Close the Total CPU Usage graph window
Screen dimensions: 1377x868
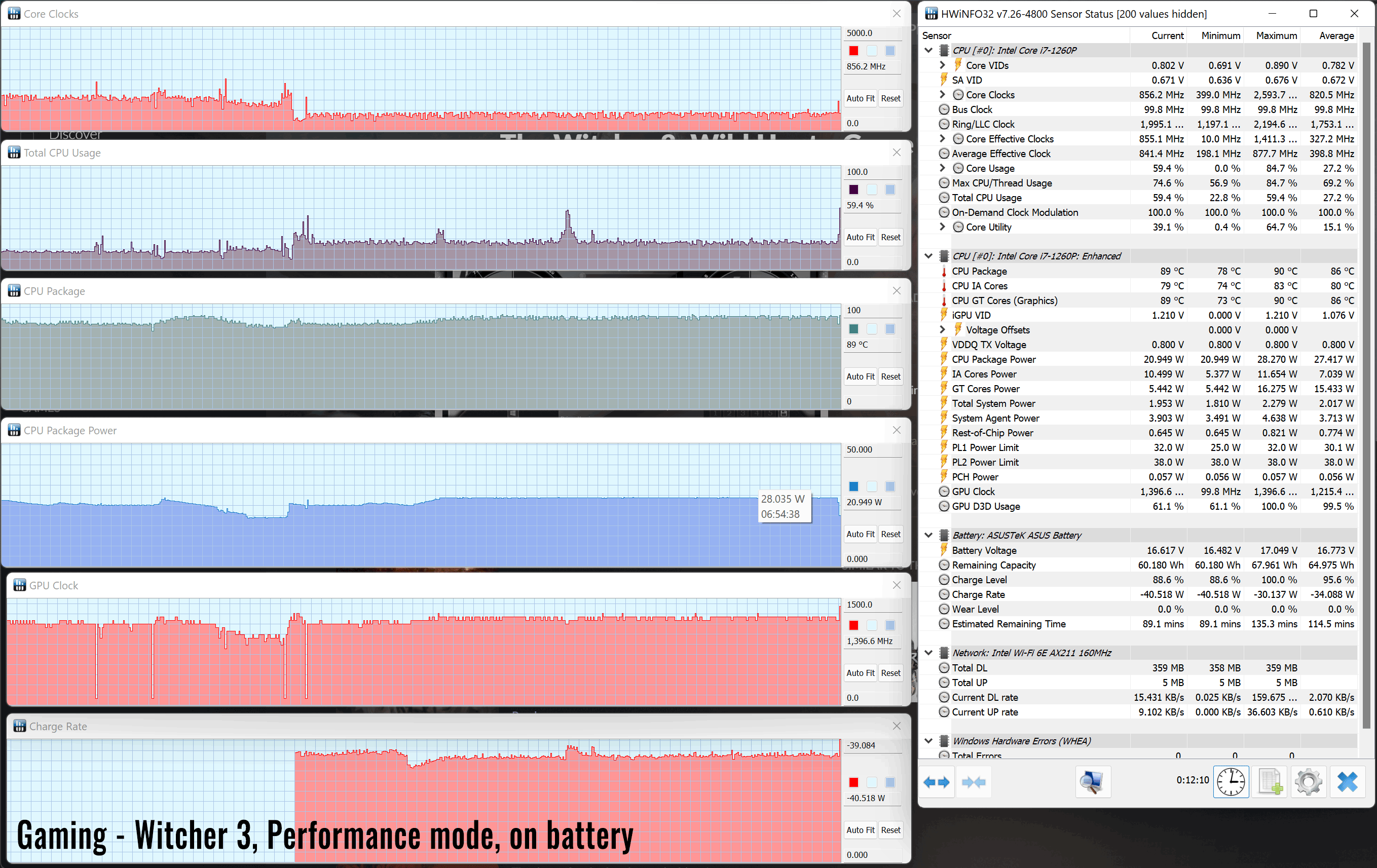(x=896, y=153)
